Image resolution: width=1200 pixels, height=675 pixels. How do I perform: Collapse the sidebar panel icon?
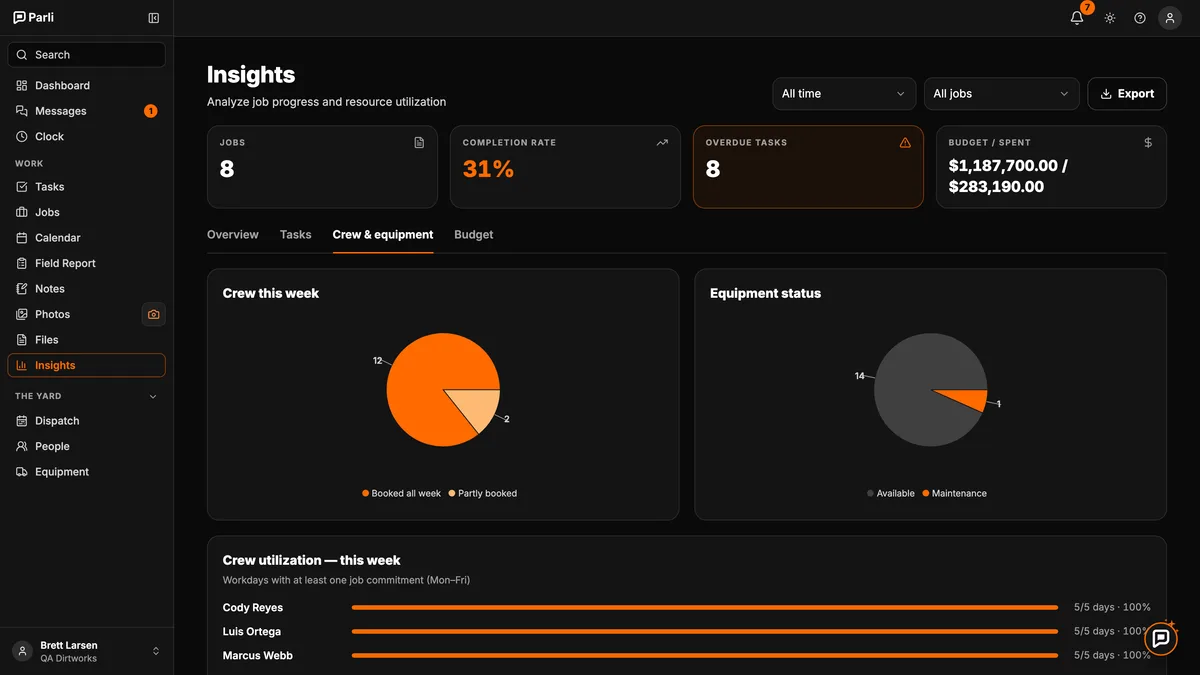(x=153, y=18)
